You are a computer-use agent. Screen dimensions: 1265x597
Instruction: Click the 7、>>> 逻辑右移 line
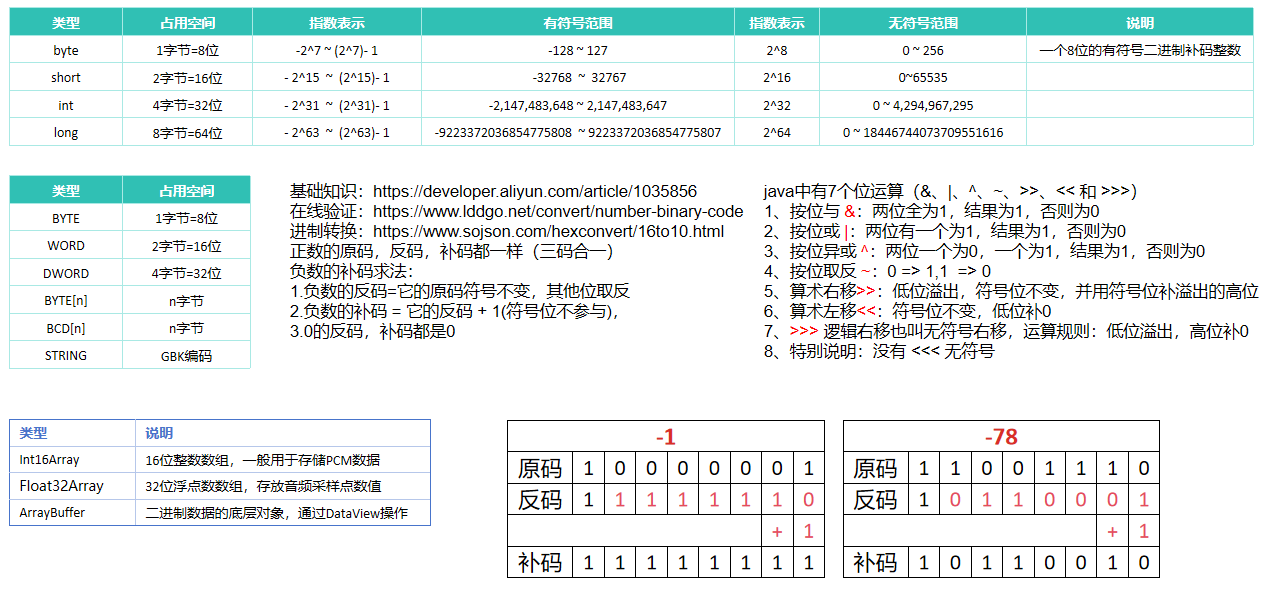(1006, 331)
